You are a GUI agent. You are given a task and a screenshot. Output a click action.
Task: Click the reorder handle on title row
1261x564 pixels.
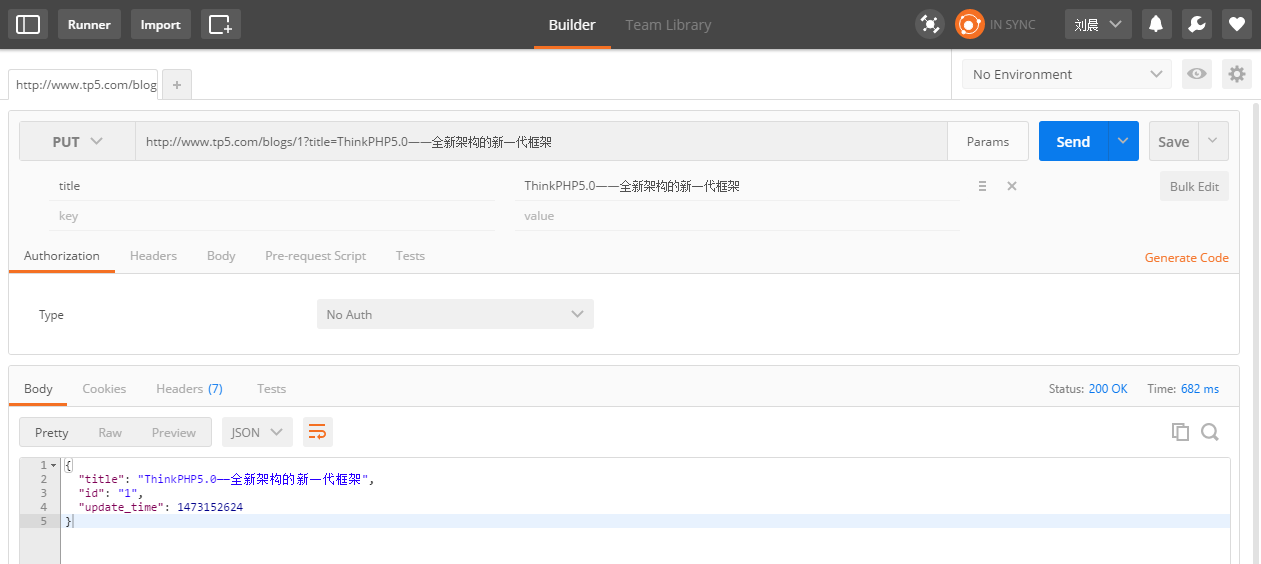pyautogui.click(x=982, y=186)
